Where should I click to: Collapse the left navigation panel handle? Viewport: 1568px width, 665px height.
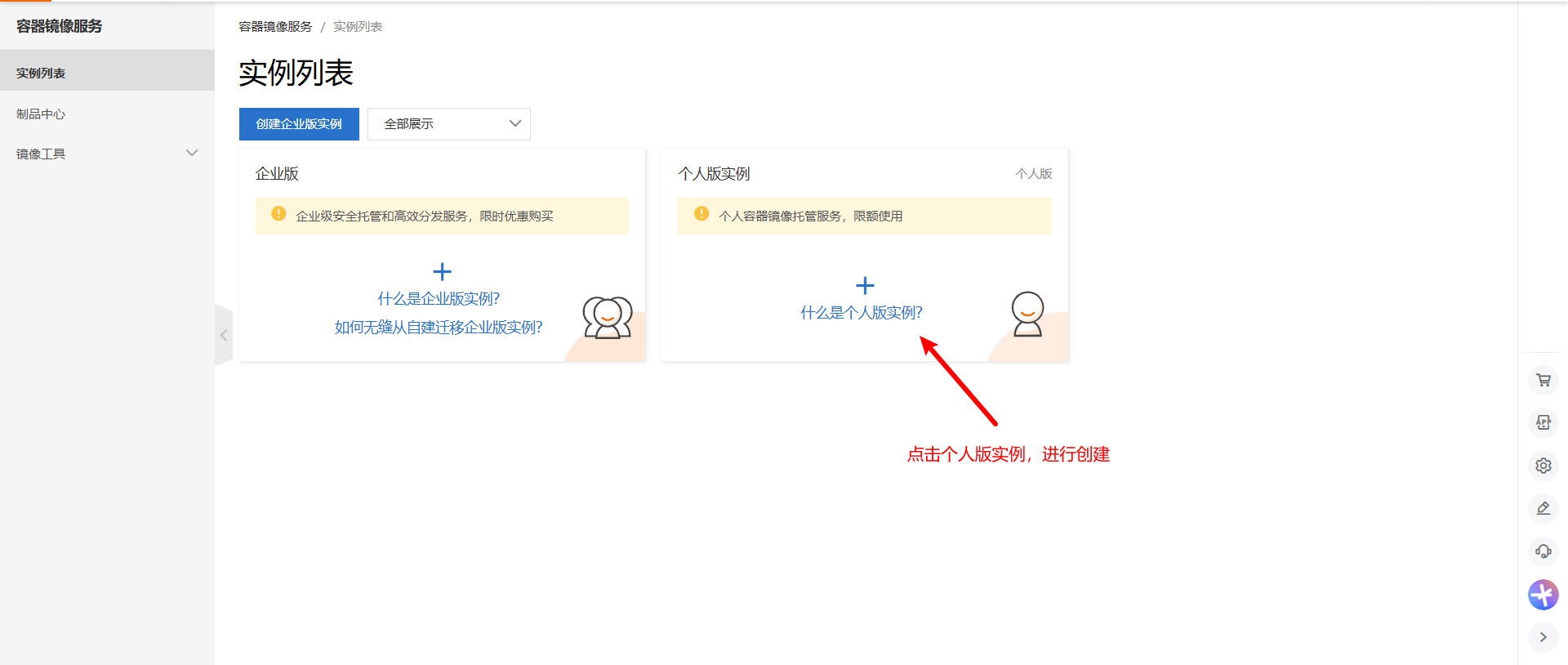pyautogui.click(x=224, y=335)
